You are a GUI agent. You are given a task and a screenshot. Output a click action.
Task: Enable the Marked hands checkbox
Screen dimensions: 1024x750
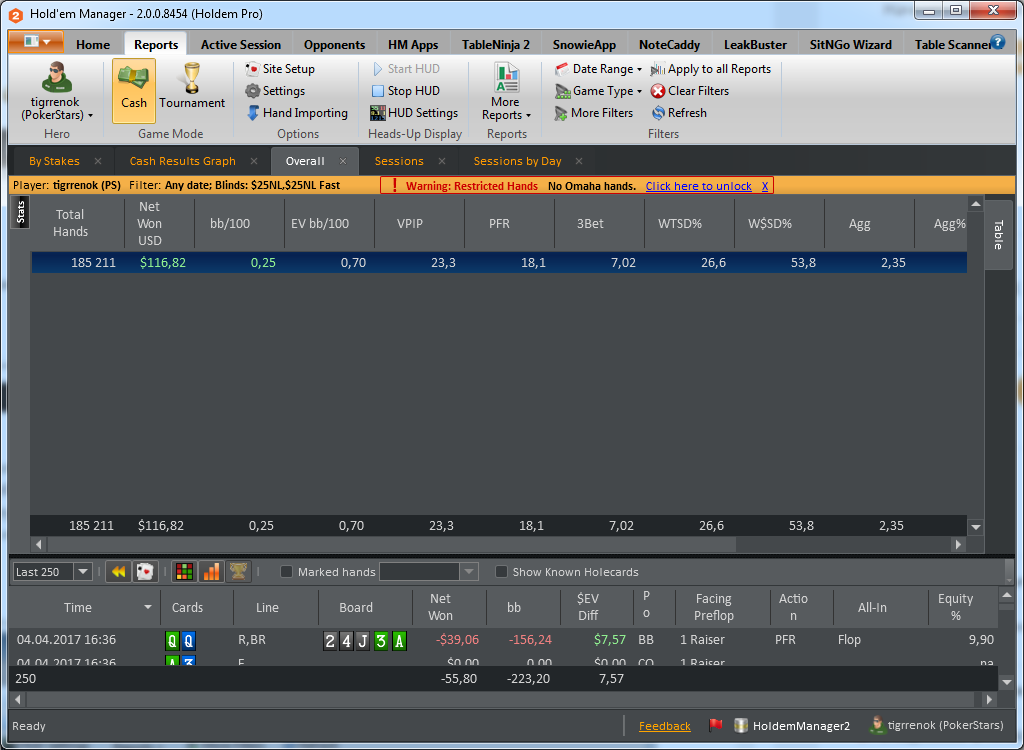286,572
